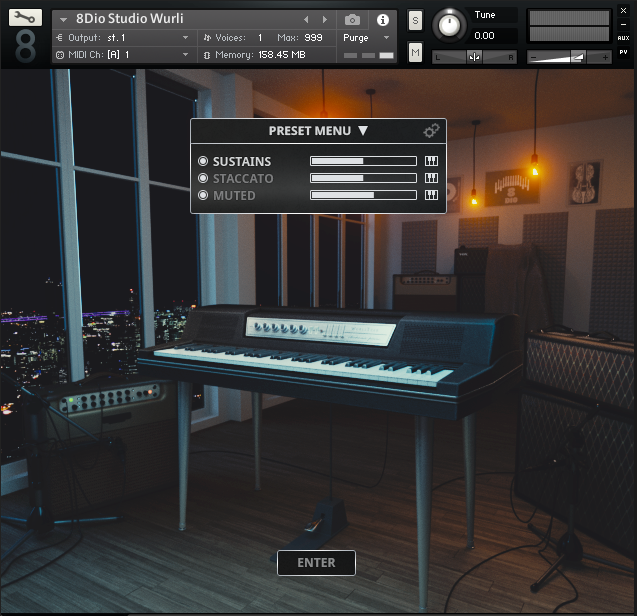
Task: Toggle the Mute (M) button
Action: tap(415, 52)
